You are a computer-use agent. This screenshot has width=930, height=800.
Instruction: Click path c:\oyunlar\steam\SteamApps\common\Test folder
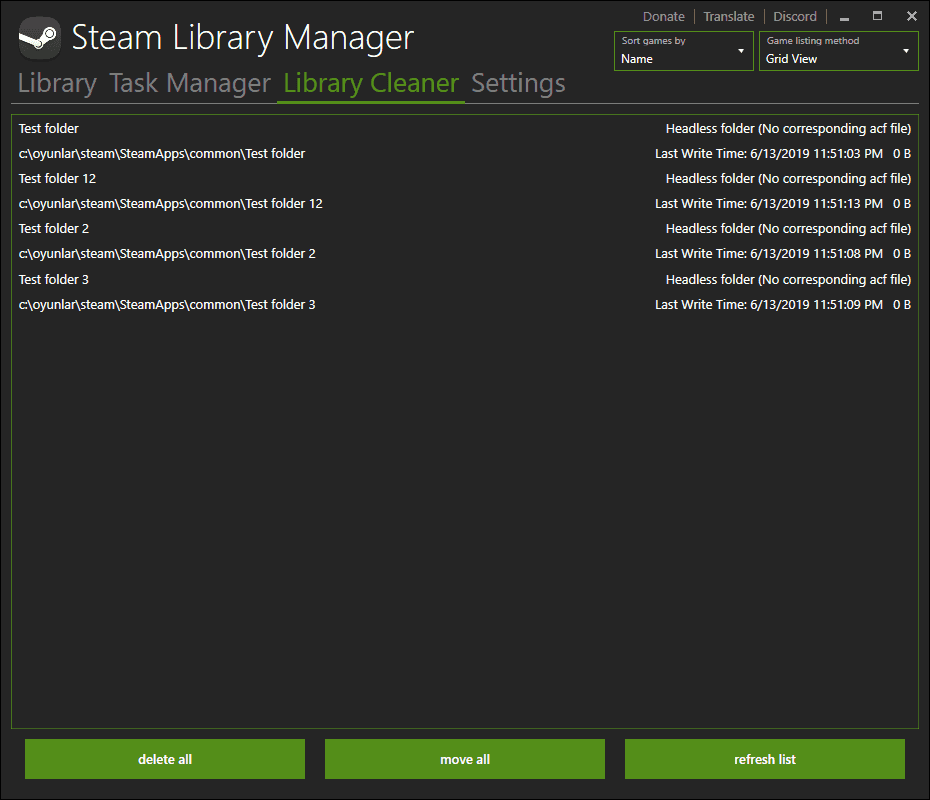[162, 154]
